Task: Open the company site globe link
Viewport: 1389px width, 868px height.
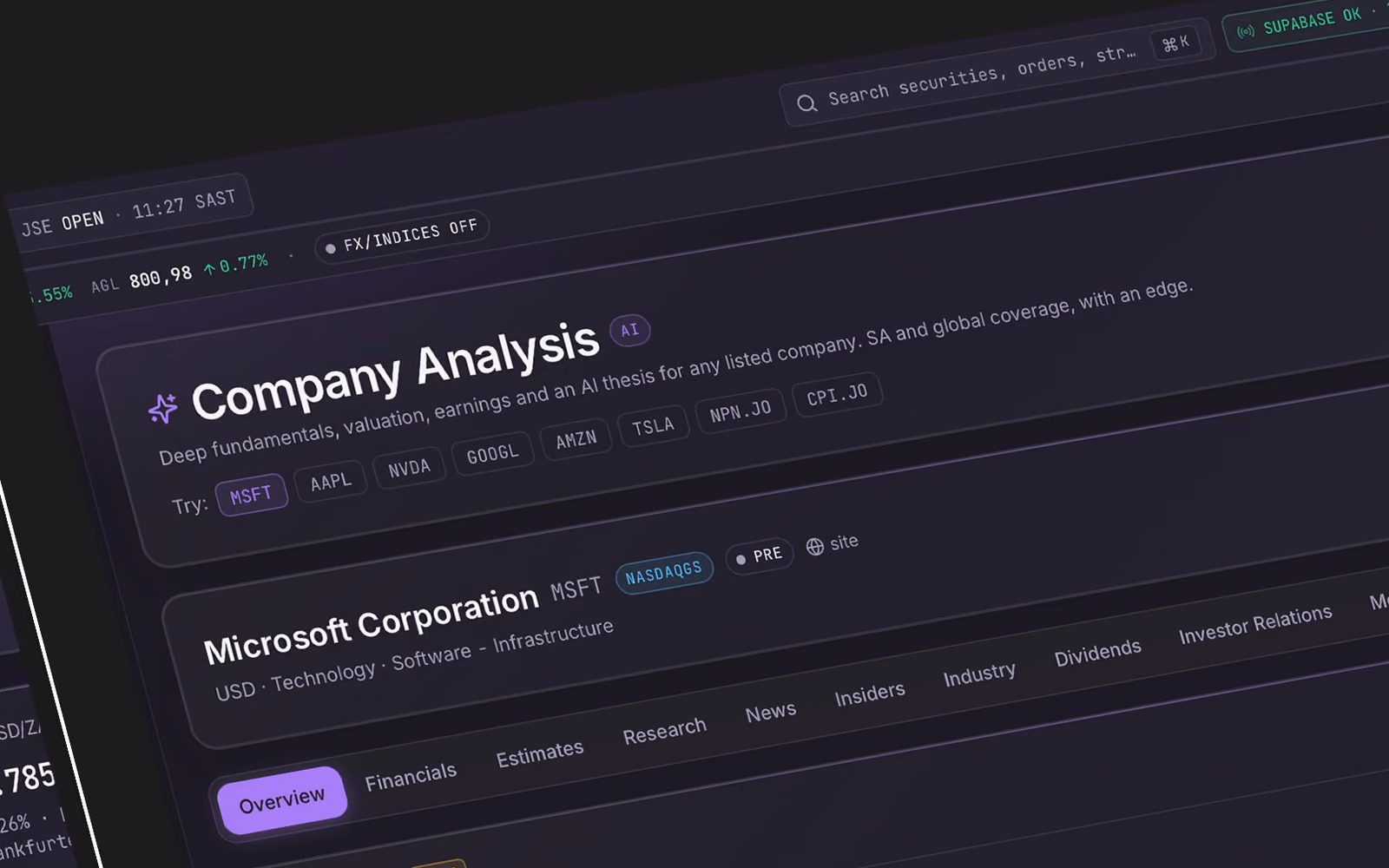Action: click(x=833, y=543)
